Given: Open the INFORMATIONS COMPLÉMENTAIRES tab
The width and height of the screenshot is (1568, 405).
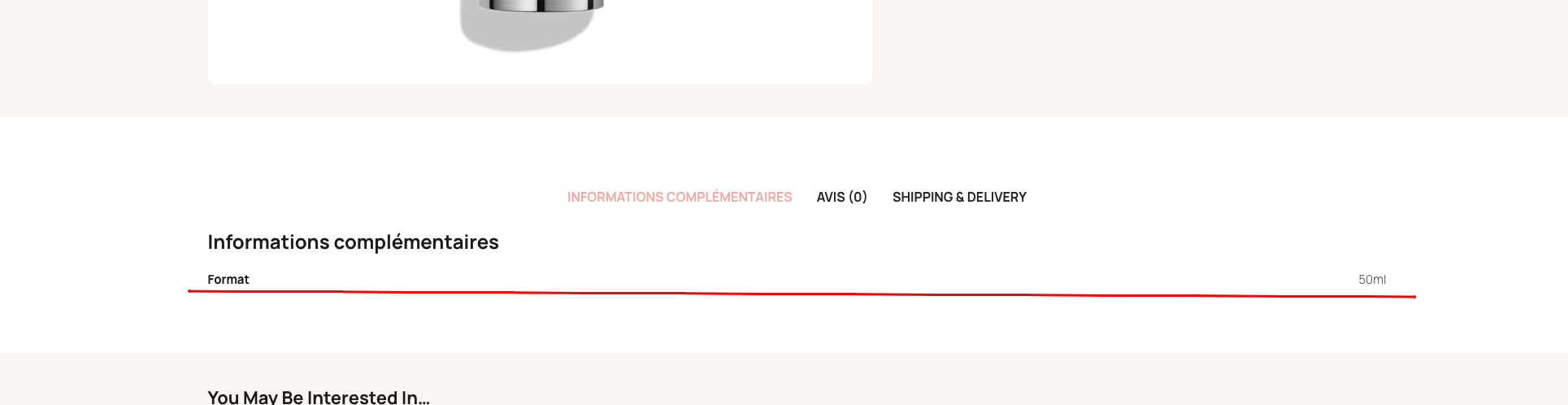Looking at the screenshot, I should coord(679,197).
